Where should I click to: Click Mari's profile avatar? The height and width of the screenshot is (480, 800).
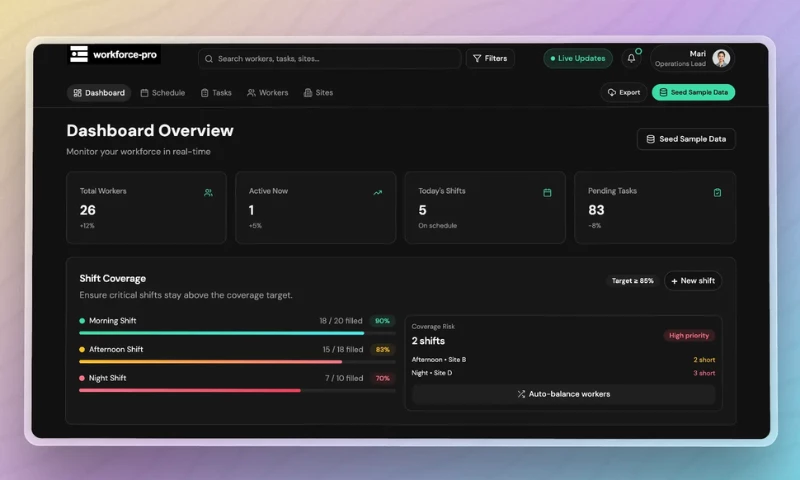[721, 58]
